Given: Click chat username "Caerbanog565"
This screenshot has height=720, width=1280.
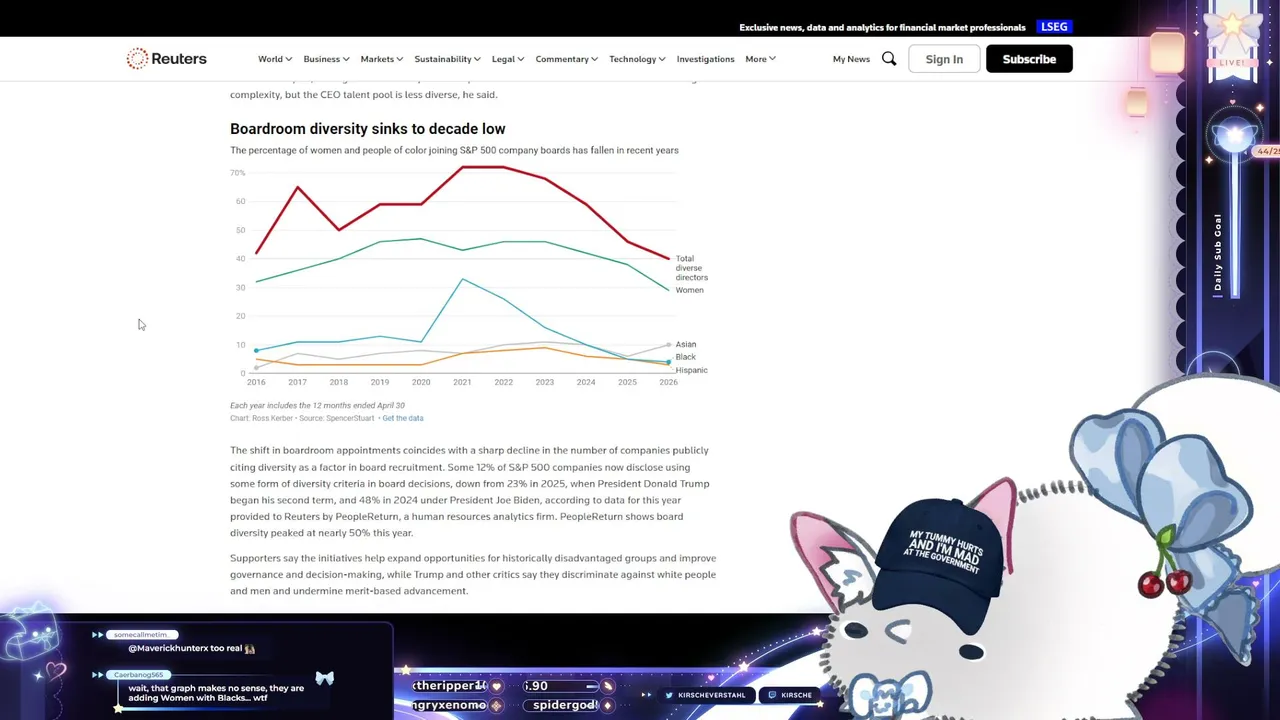Looking at the screenshot, I should 138,675.
